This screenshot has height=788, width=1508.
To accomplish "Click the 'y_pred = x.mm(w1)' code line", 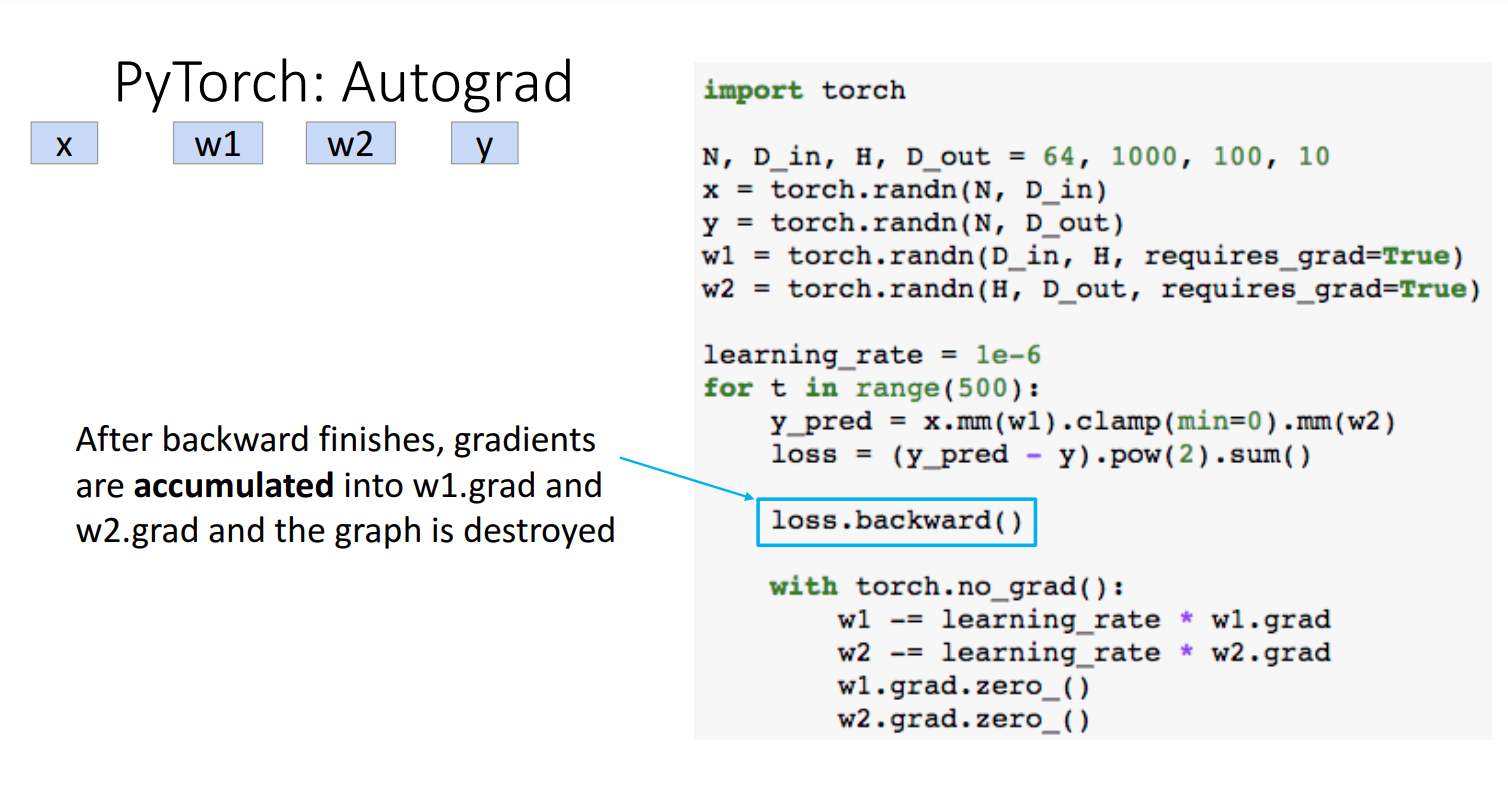I will pos(1082,421).
